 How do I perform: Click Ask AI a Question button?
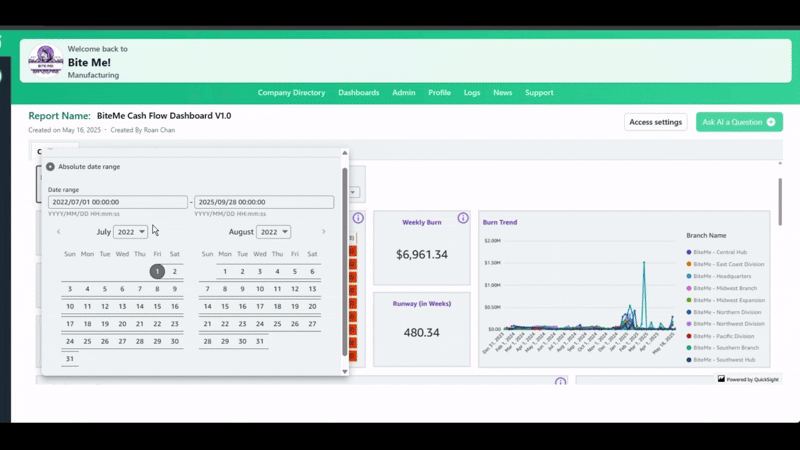point(739,122)
